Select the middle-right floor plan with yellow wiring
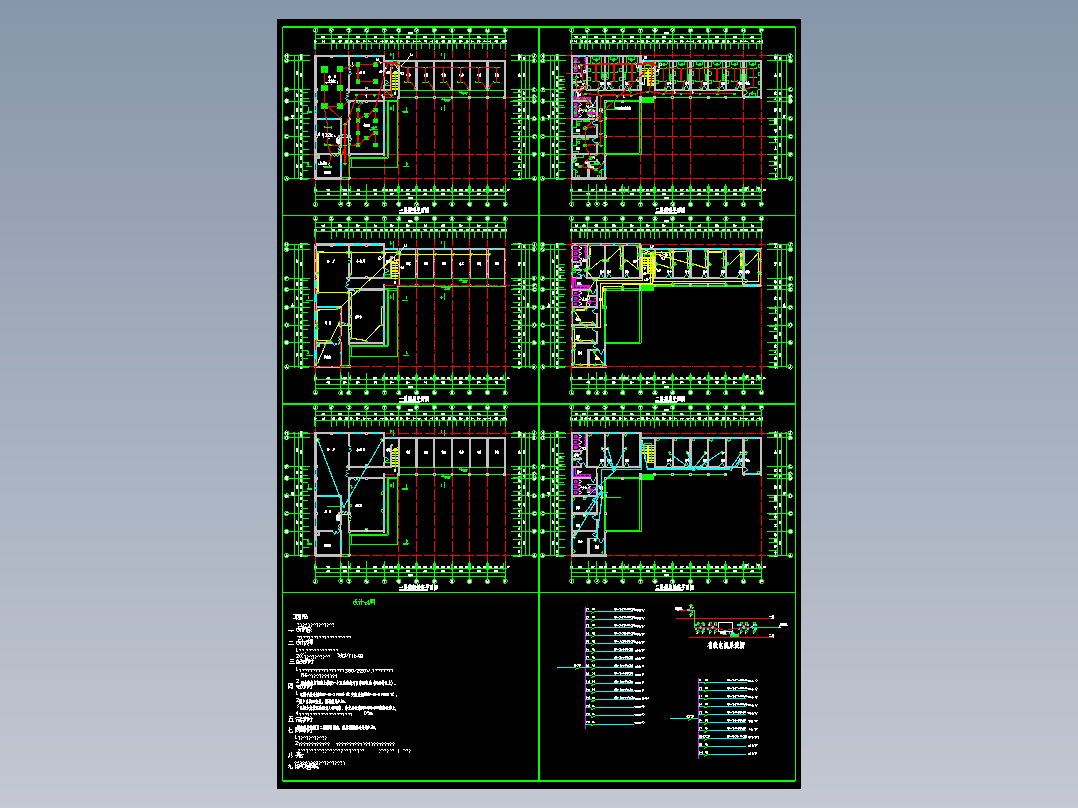The height and width of the screenshot is (808, 1078). (667, 309)
